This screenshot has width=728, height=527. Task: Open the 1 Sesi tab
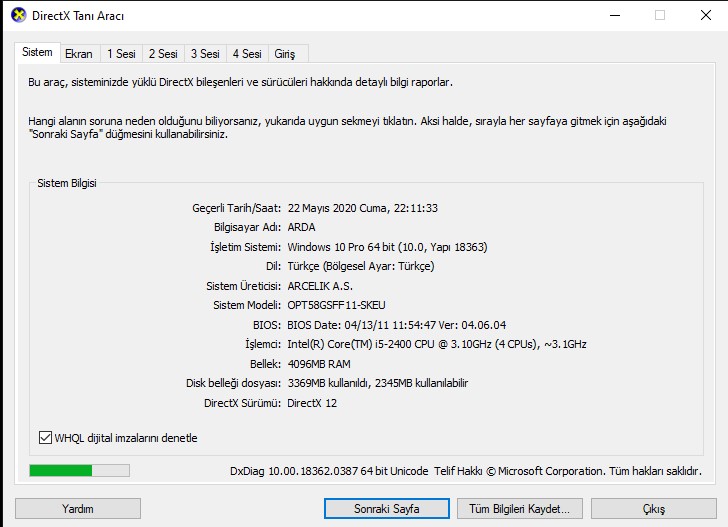tap(121, 54)
